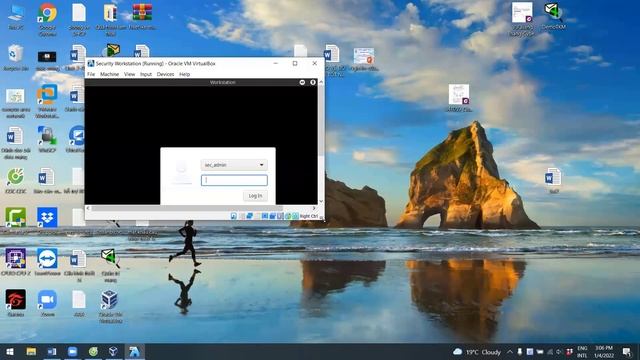Click the Windows Start button

pos(10,352)
